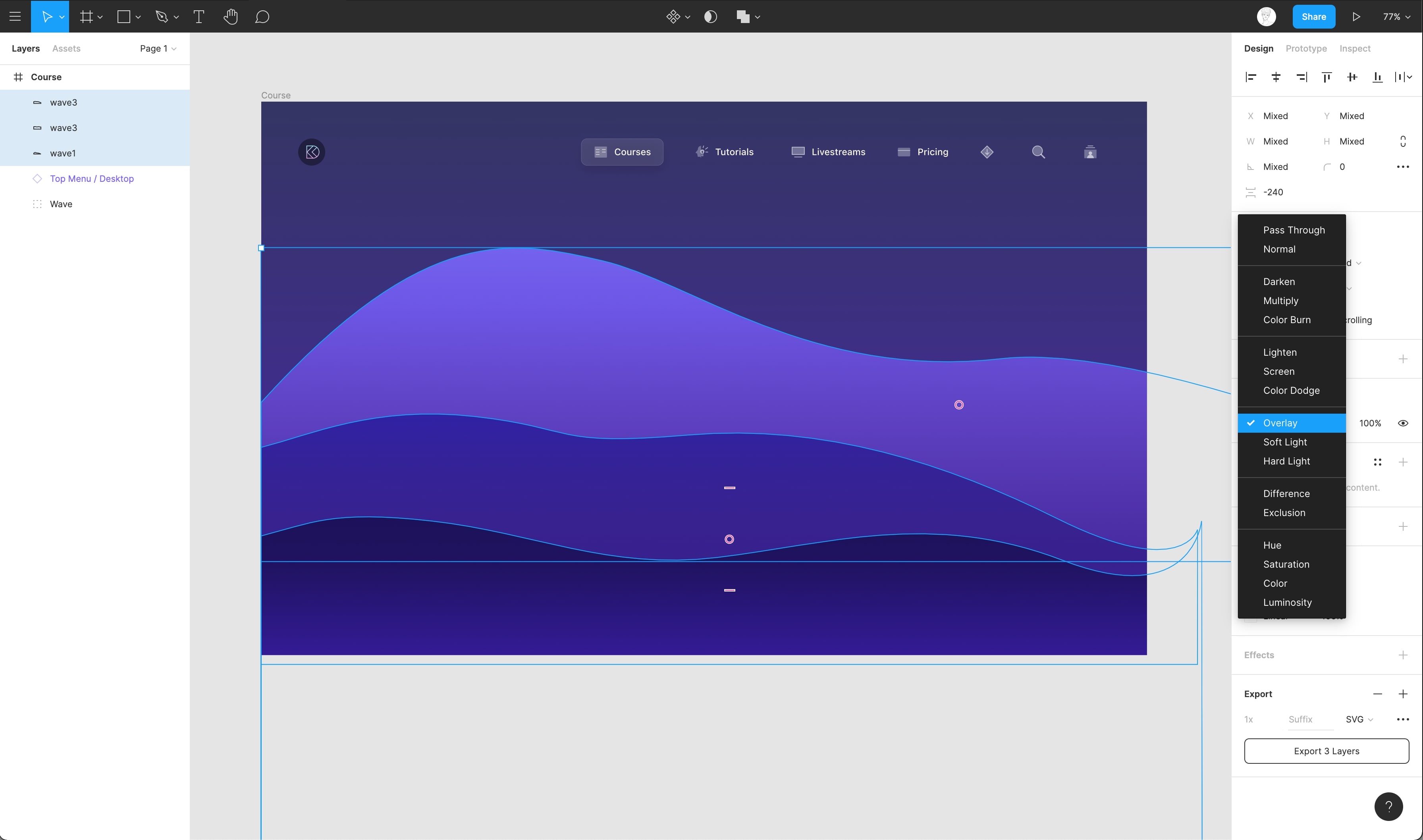Image resolution: width=1423 pixels, height=840 pixels.
Task: Toggle constrain proportions lock
Action: coord(1403,141)
